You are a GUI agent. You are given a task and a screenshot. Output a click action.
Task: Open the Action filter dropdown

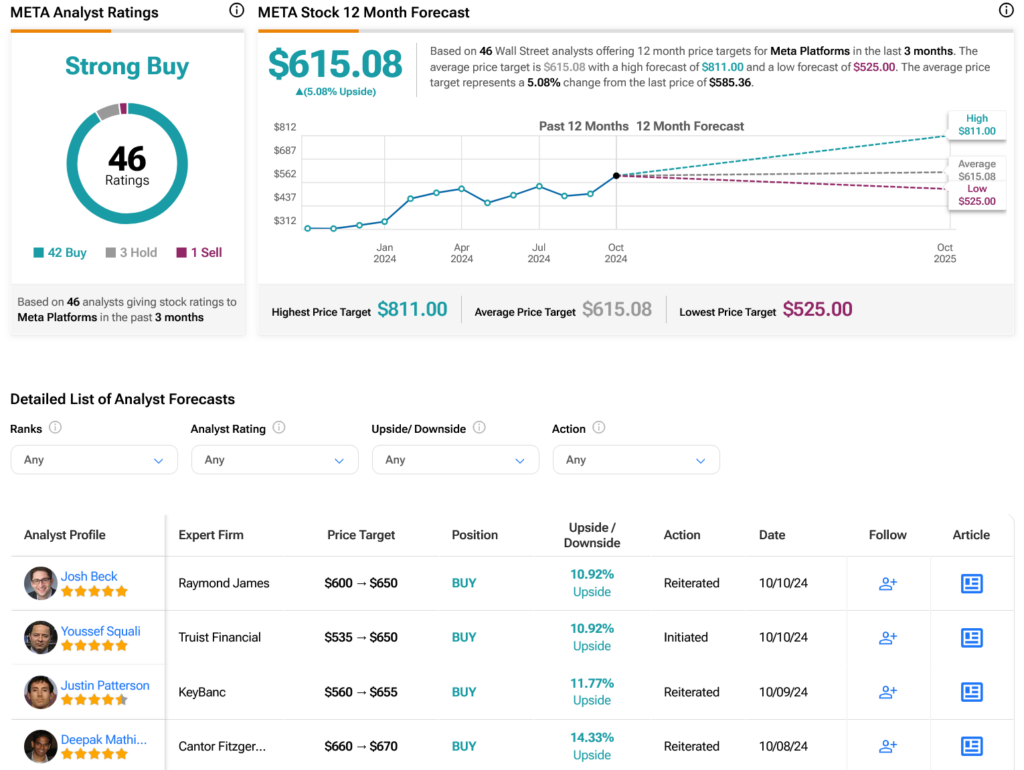click(635, 460)
